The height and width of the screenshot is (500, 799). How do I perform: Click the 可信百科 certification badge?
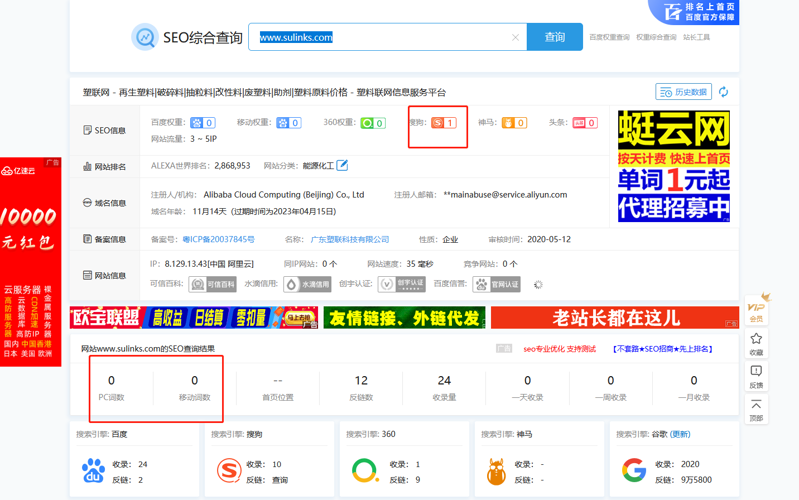point(213,285)
